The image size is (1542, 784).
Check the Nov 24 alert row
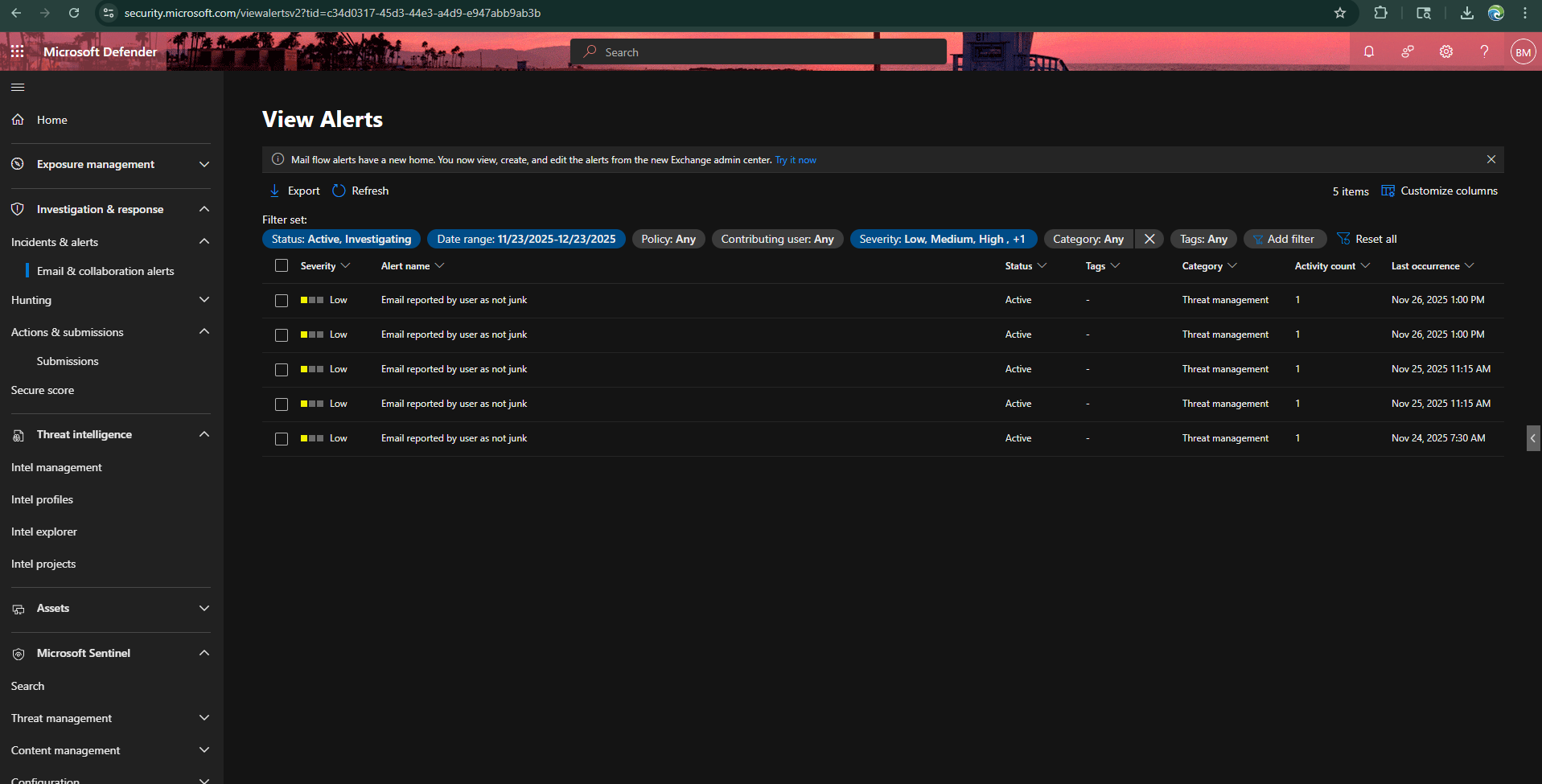(281, 438)
